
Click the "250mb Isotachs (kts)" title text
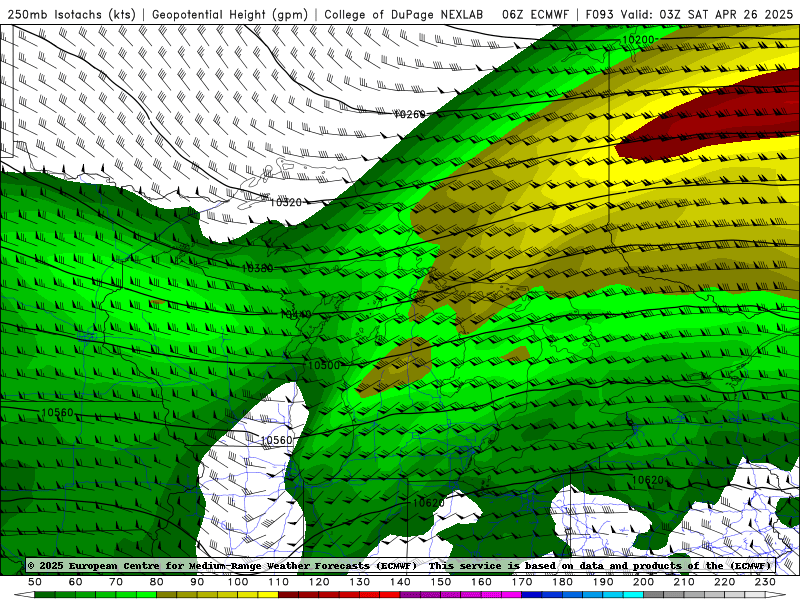[71, 15]
